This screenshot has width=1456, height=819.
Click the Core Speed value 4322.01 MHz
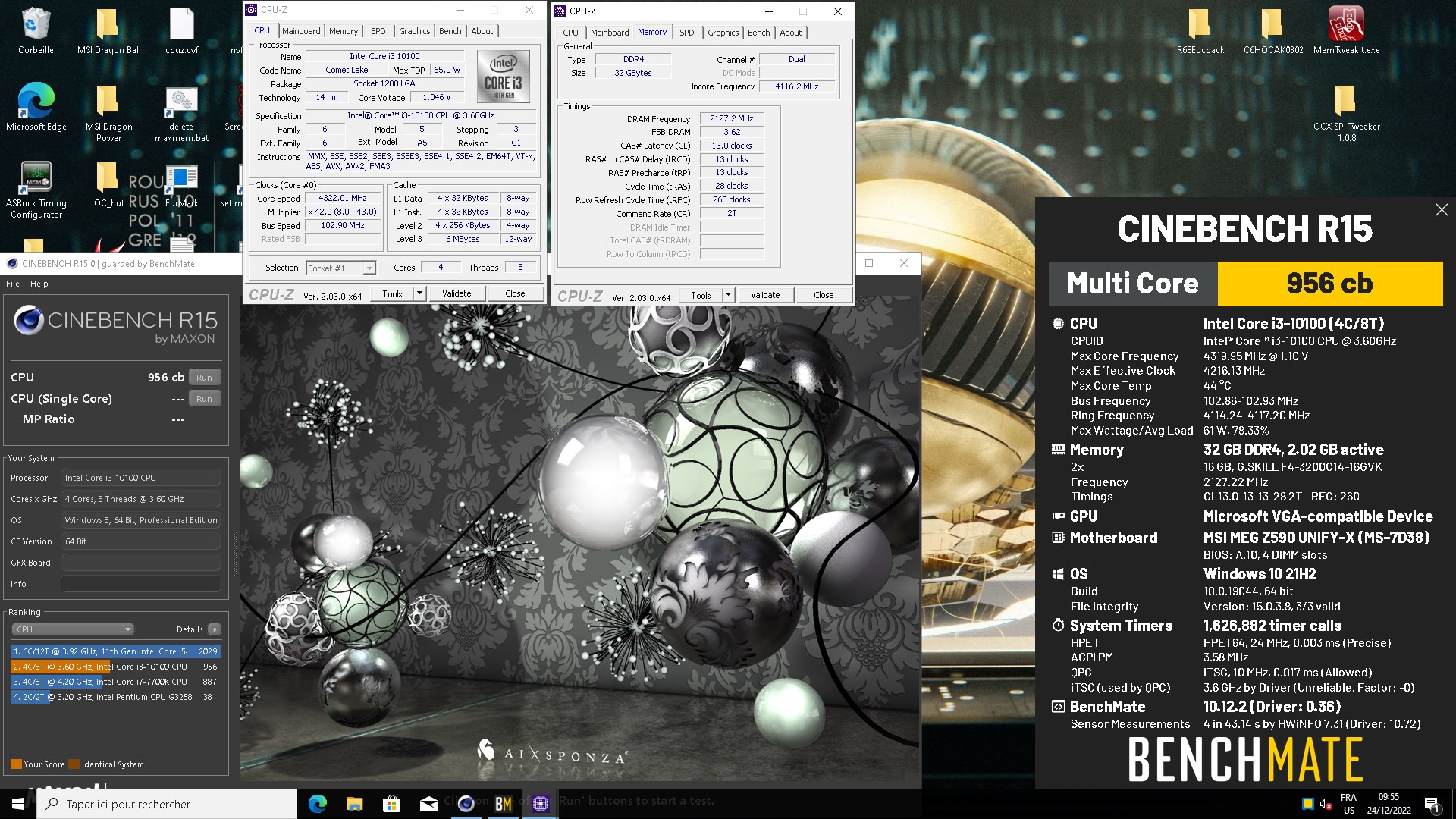pyautogui.click(x=343, y=199)
